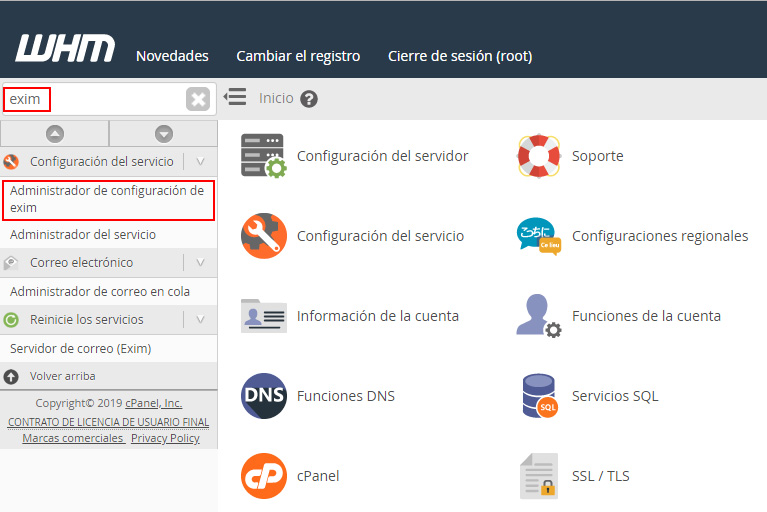
Task: Collapse the Reinicie los servicios sidebar section
Action: tap(200, 320)
